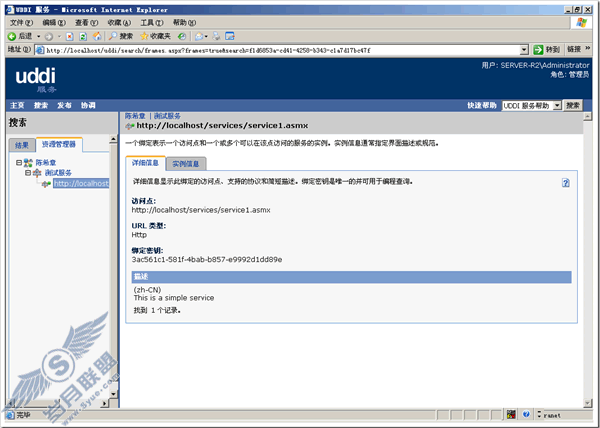Refresh the page with green arrows icon
This screenshot has height=428, width=600.
[83, 36]
